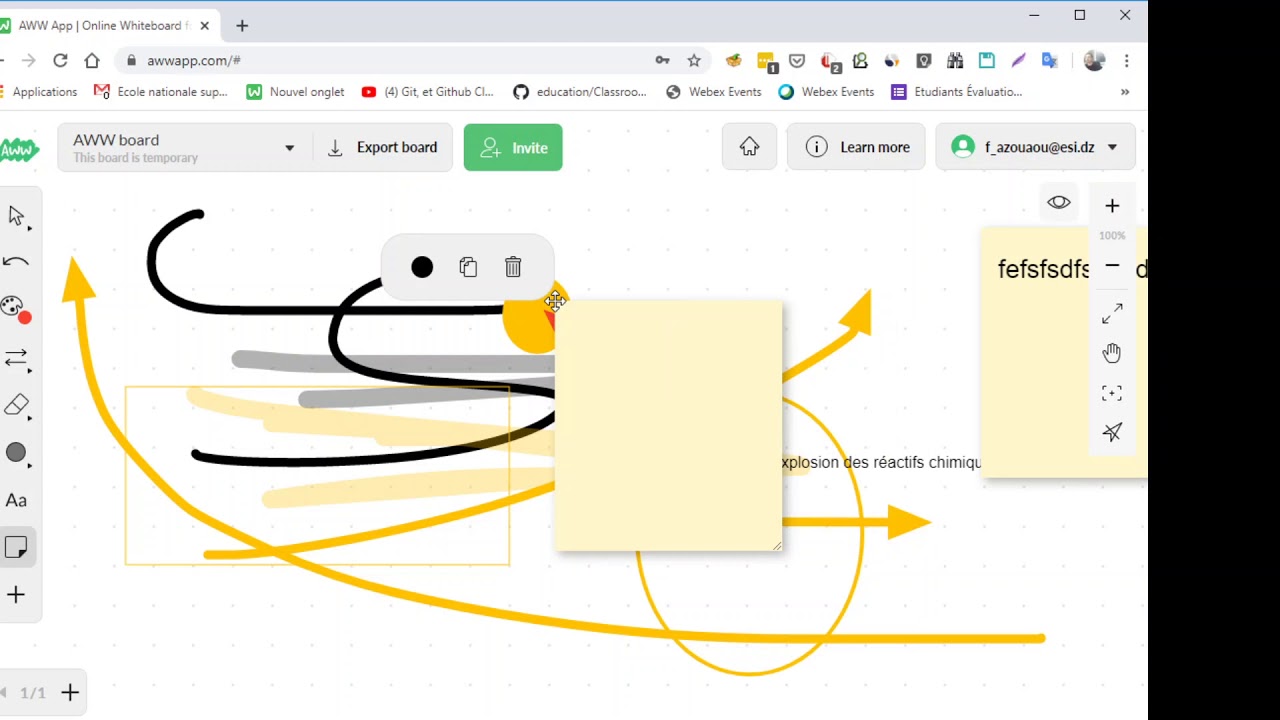
Task: Open the color palette tool
Action: point(16,309)
